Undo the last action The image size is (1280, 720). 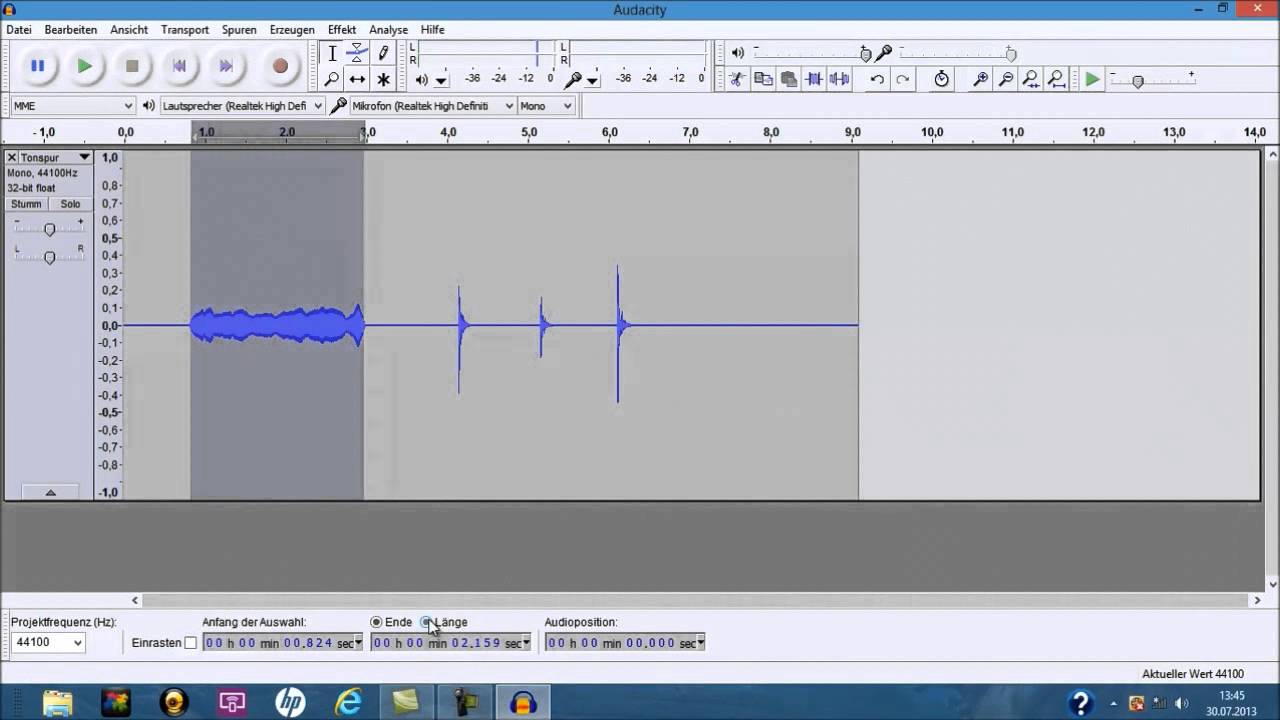pos(877,79)
